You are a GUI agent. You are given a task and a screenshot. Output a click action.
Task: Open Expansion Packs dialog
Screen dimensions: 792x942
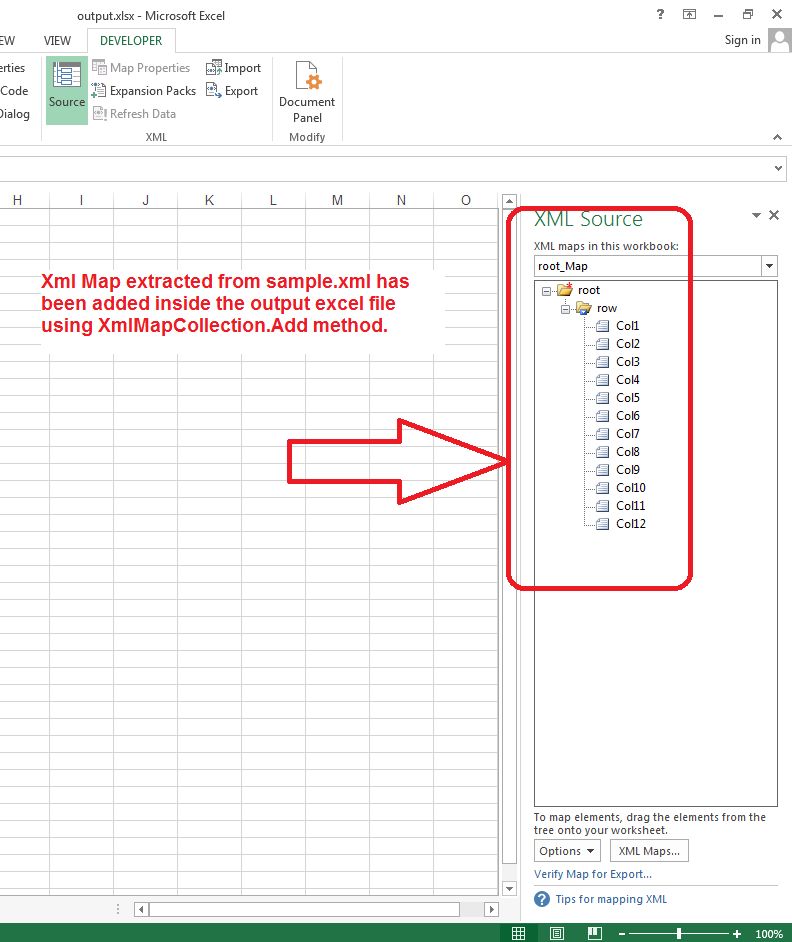[x=144, y=91]
